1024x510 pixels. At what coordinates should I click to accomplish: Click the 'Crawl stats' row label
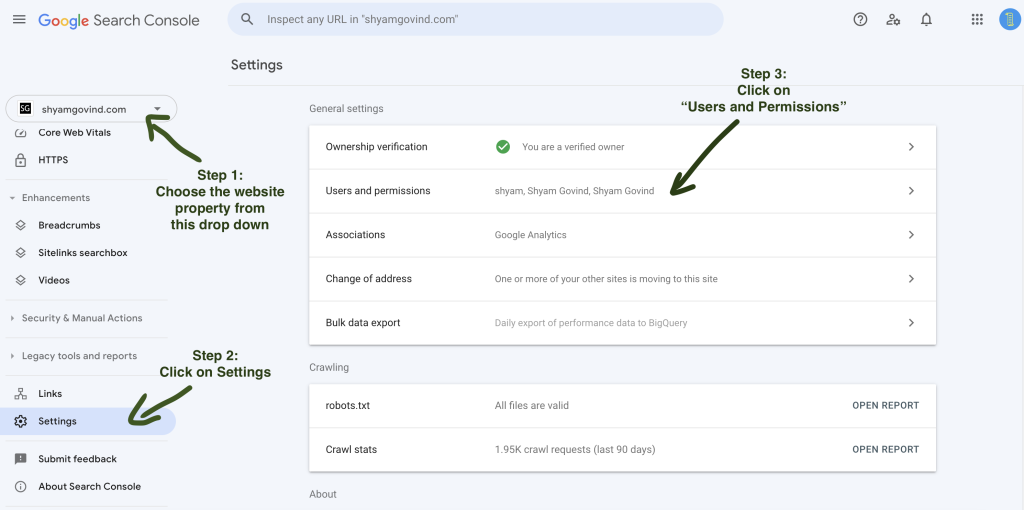(x=351, y=449)
